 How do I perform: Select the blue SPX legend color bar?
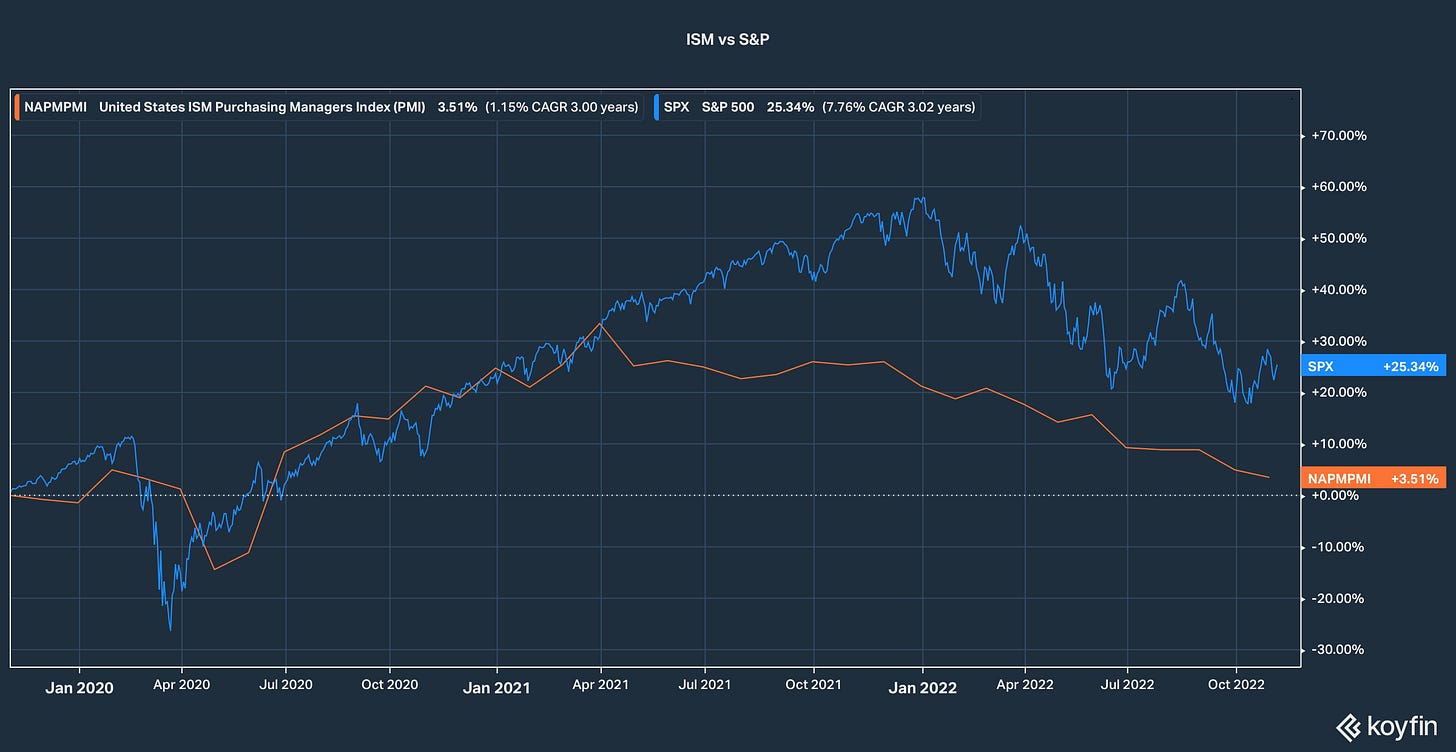point(658,107)
